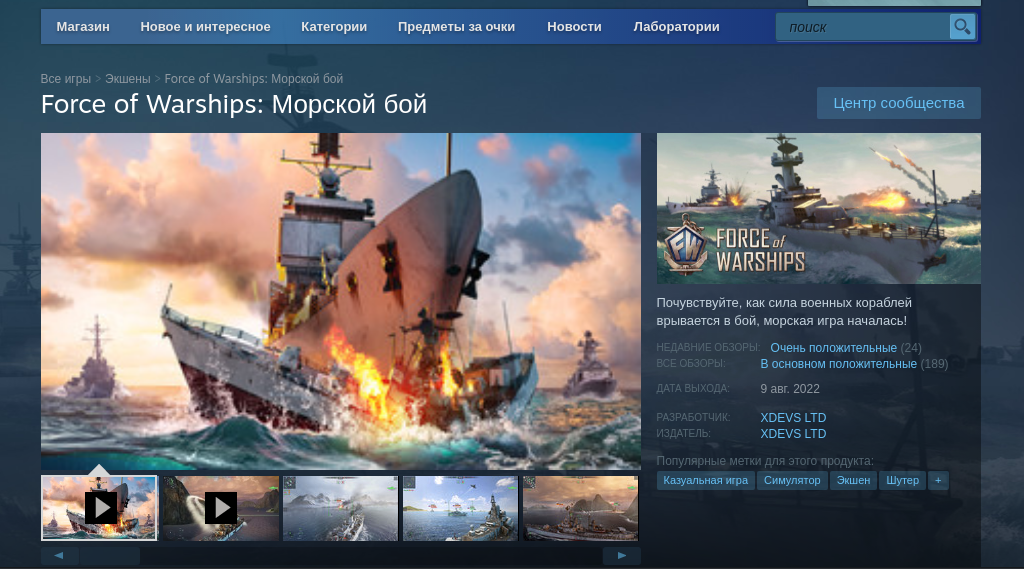
Task: Click the Force of Warships header image
Action: point(818,208)
